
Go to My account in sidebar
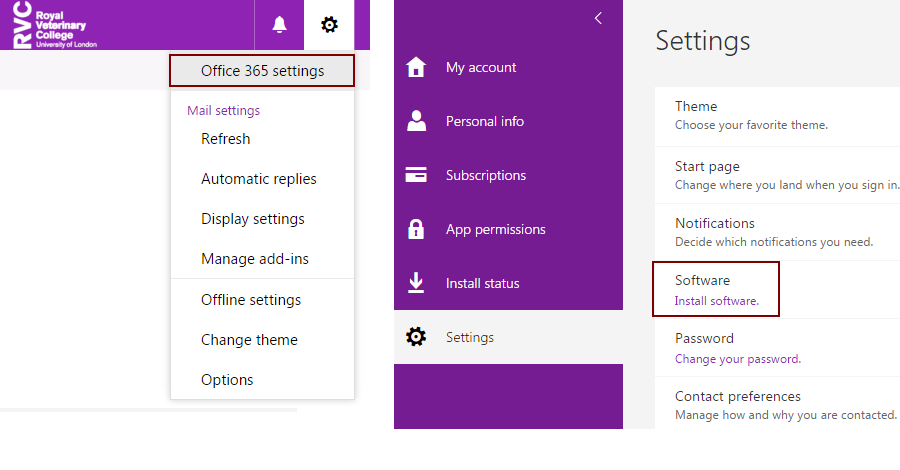(x=481, y=67)
